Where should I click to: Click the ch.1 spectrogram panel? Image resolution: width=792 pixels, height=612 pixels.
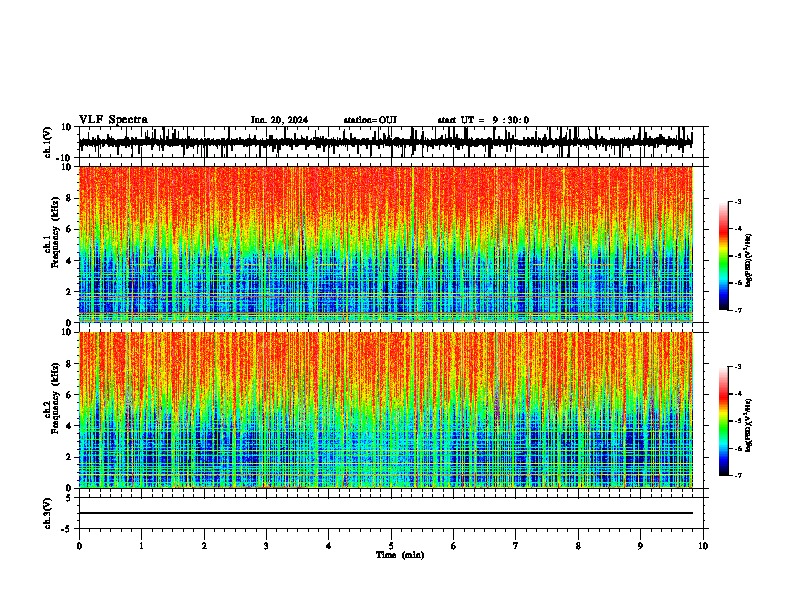tap(385, 244)
